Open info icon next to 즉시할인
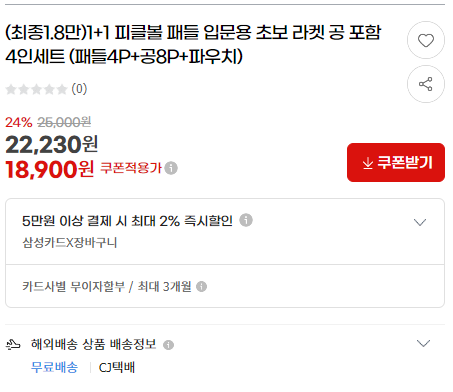This screenshot has height=392, width=453. (246, 220)
